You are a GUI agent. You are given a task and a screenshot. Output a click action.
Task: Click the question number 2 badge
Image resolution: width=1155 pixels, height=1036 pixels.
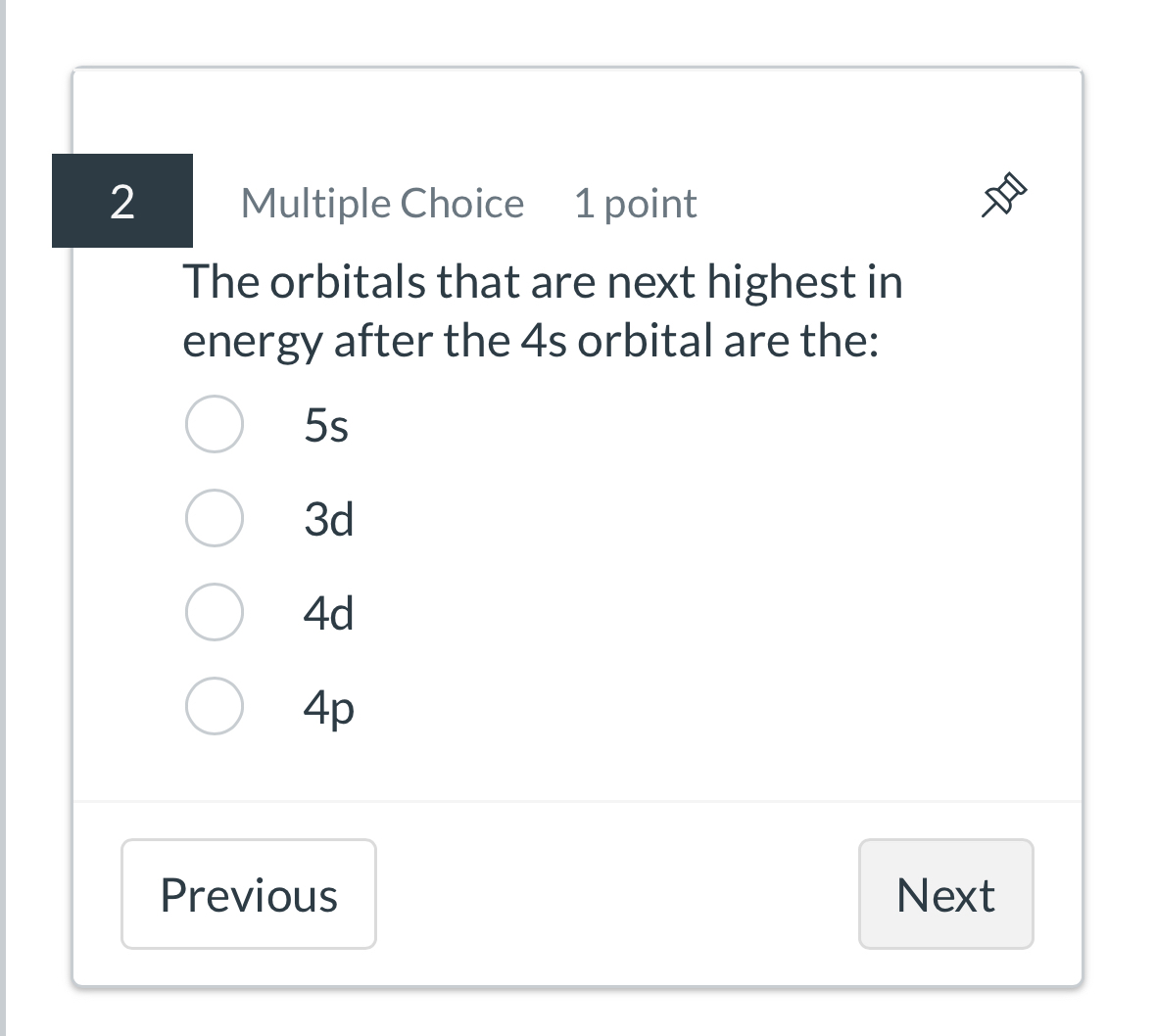[x=121, y=202]
